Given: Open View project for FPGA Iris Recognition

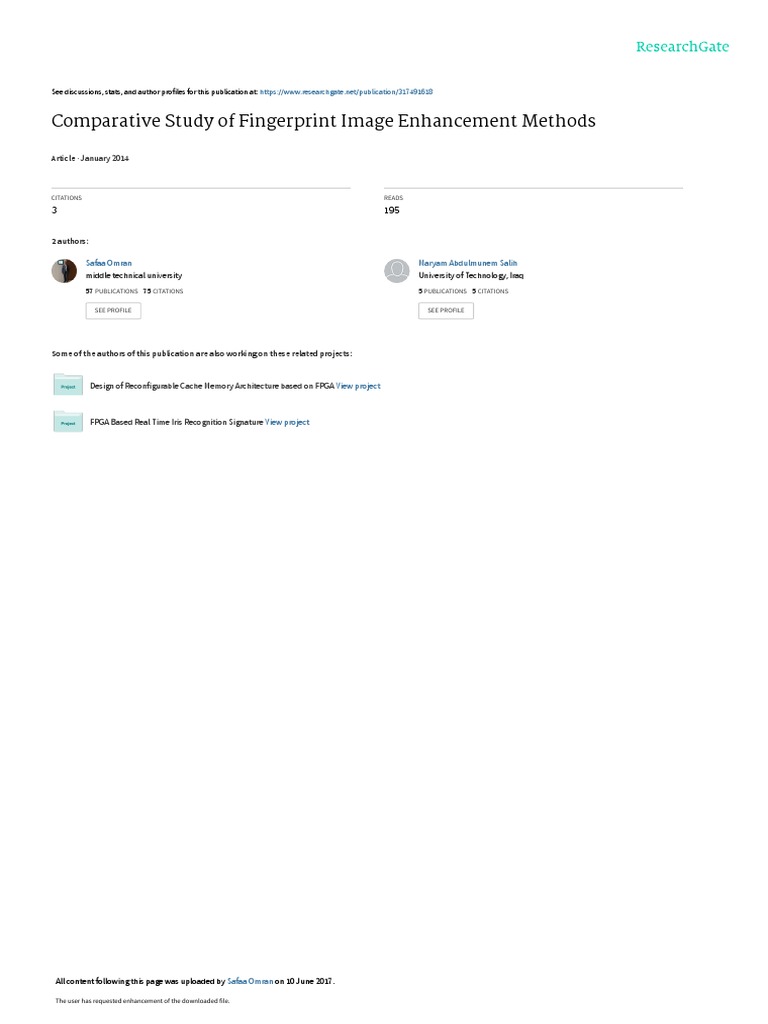Looking at the screenshot, I should coord(287,423).
